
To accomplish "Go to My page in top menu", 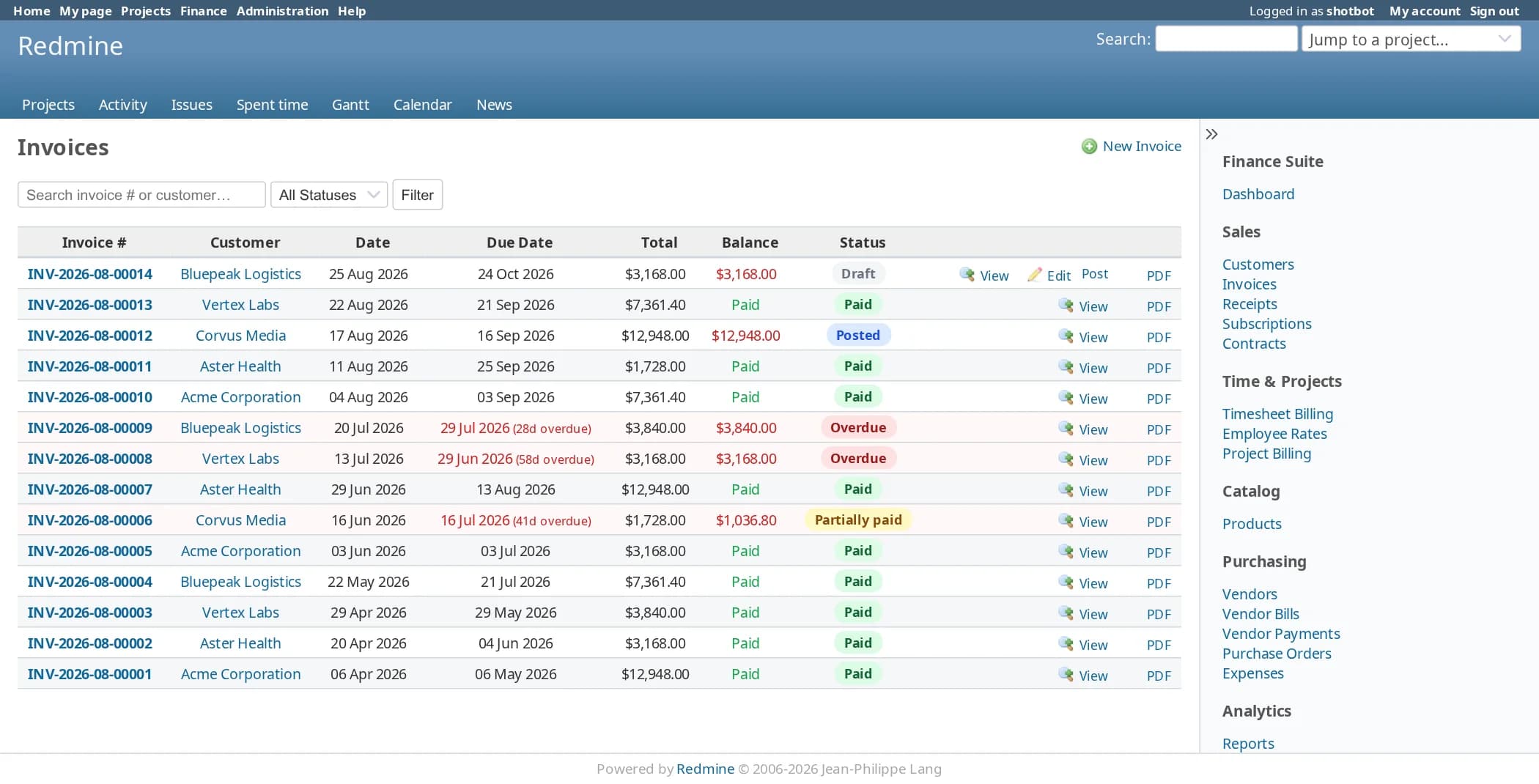I will 86,11.
